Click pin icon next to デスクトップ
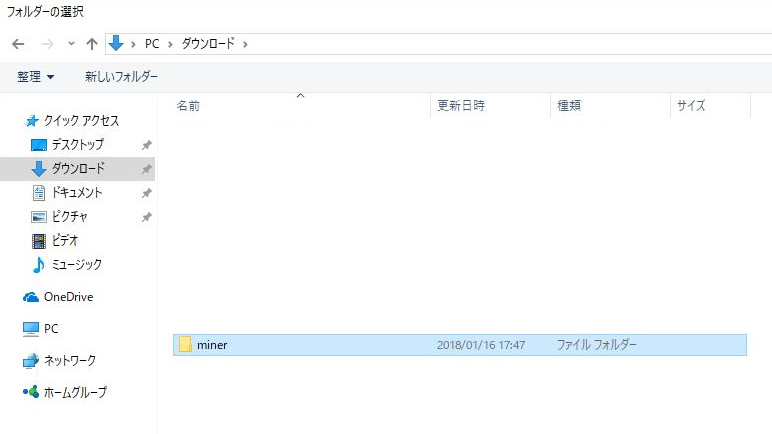Screen dimensions: 772x434 [x=146, y=145]
